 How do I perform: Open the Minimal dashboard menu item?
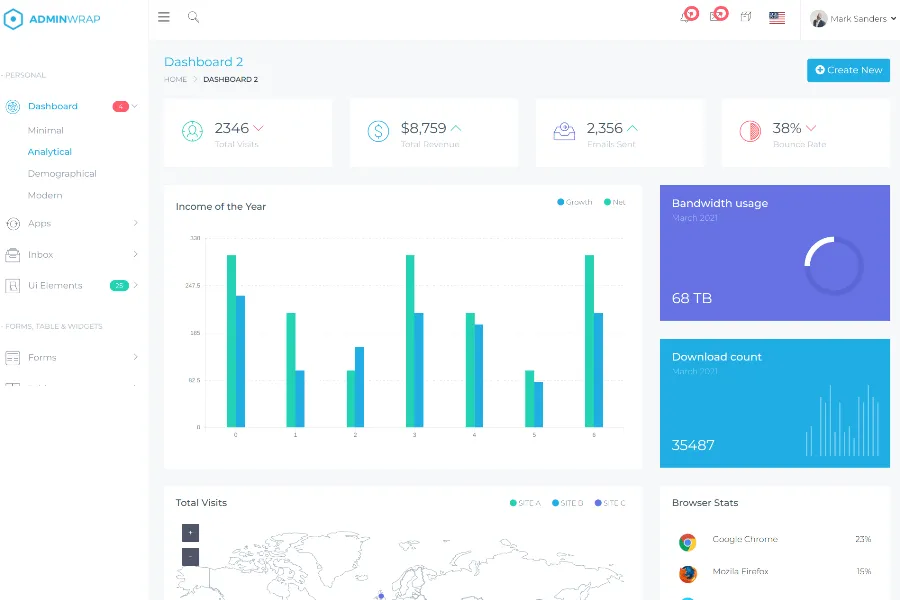(x=46, y=130)
